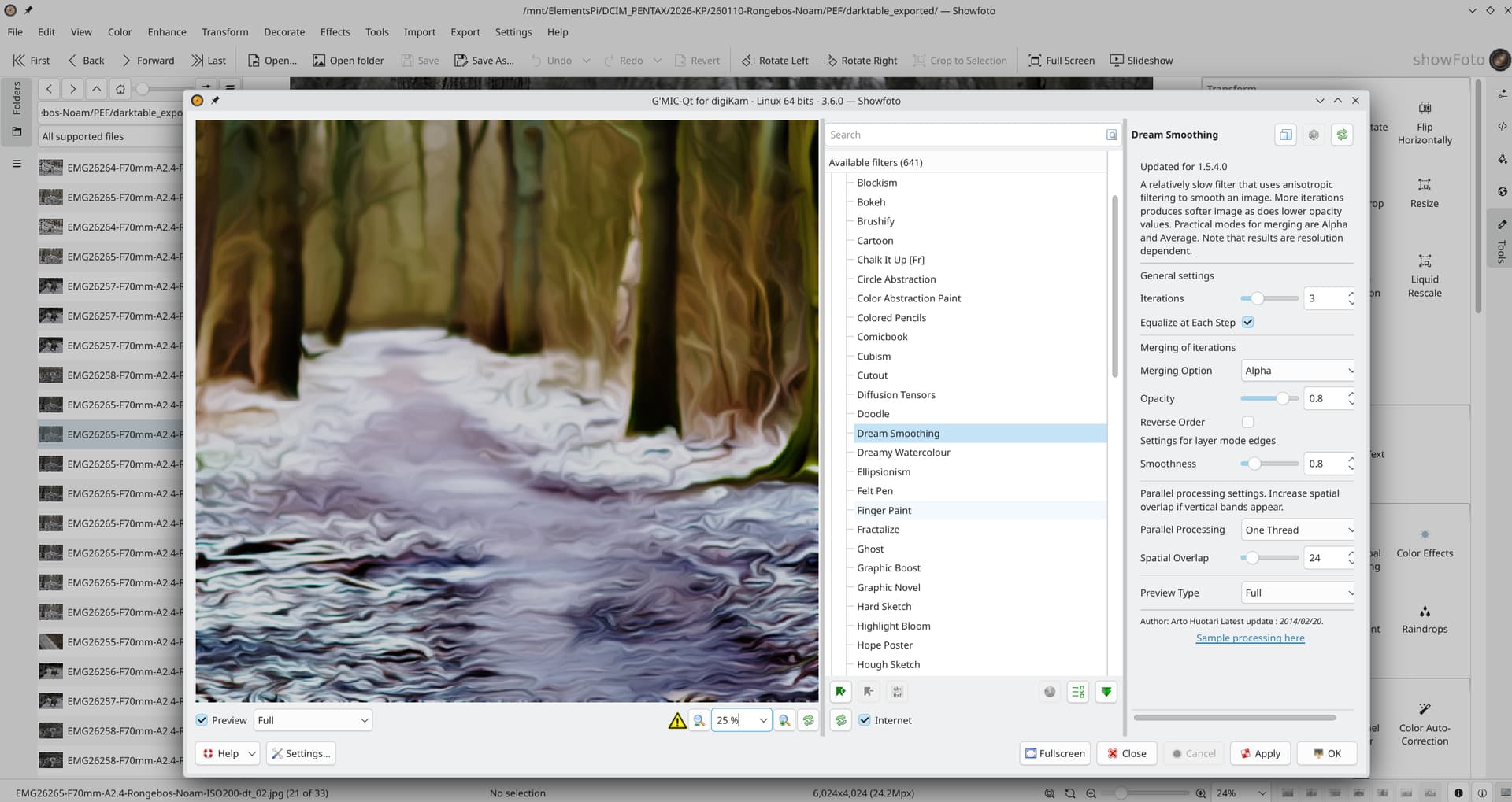The image size is (1512, 802).
Task: Open the Enhance menu
Action: click(x=167, y=32)
